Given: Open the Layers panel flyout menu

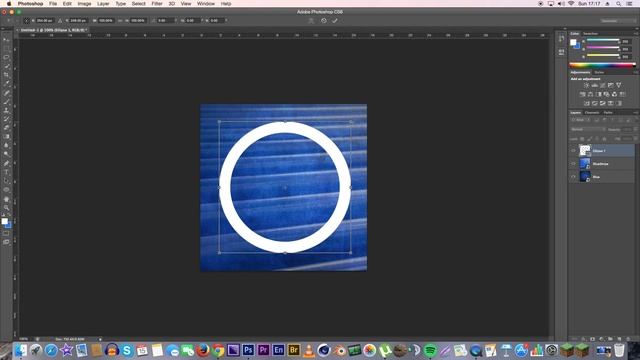Looking at the screenshot, I should click(636, 112).
